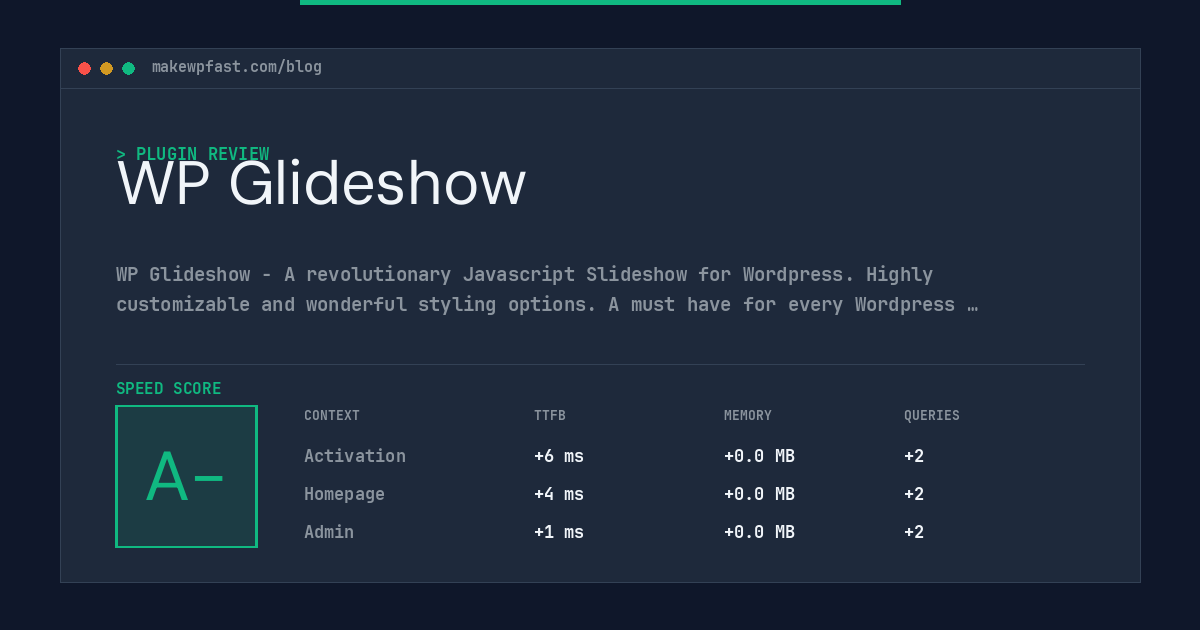Click the yellow minimize dot

(x=107, y=69)
